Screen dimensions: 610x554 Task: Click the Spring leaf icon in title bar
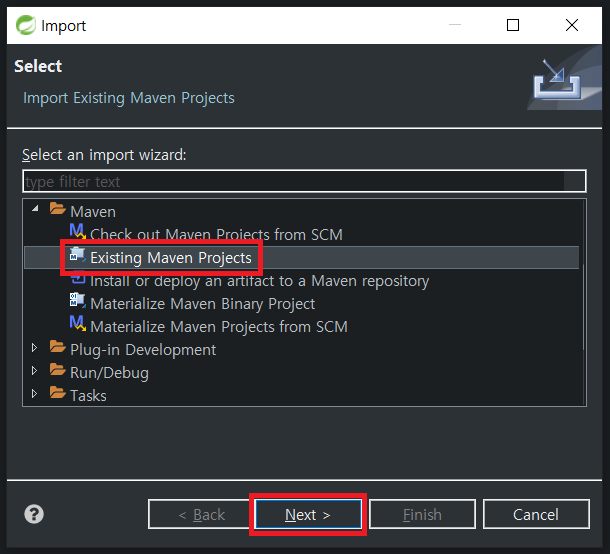[26, 25]
